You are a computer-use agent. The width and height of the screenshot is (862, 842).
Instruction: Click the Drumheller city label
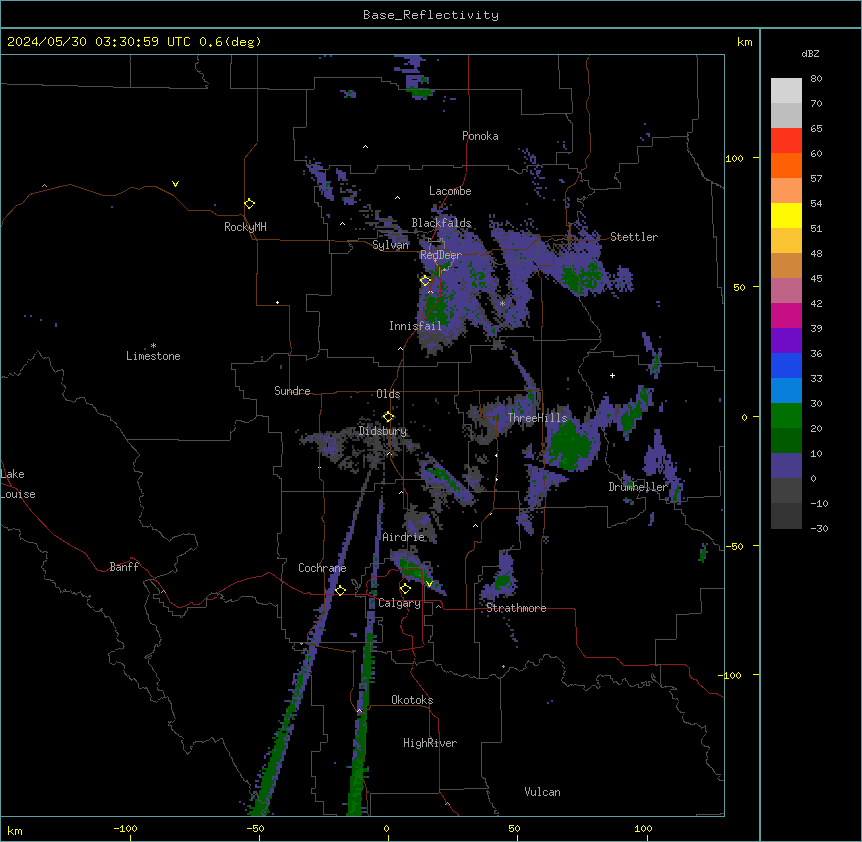(638, 487)
